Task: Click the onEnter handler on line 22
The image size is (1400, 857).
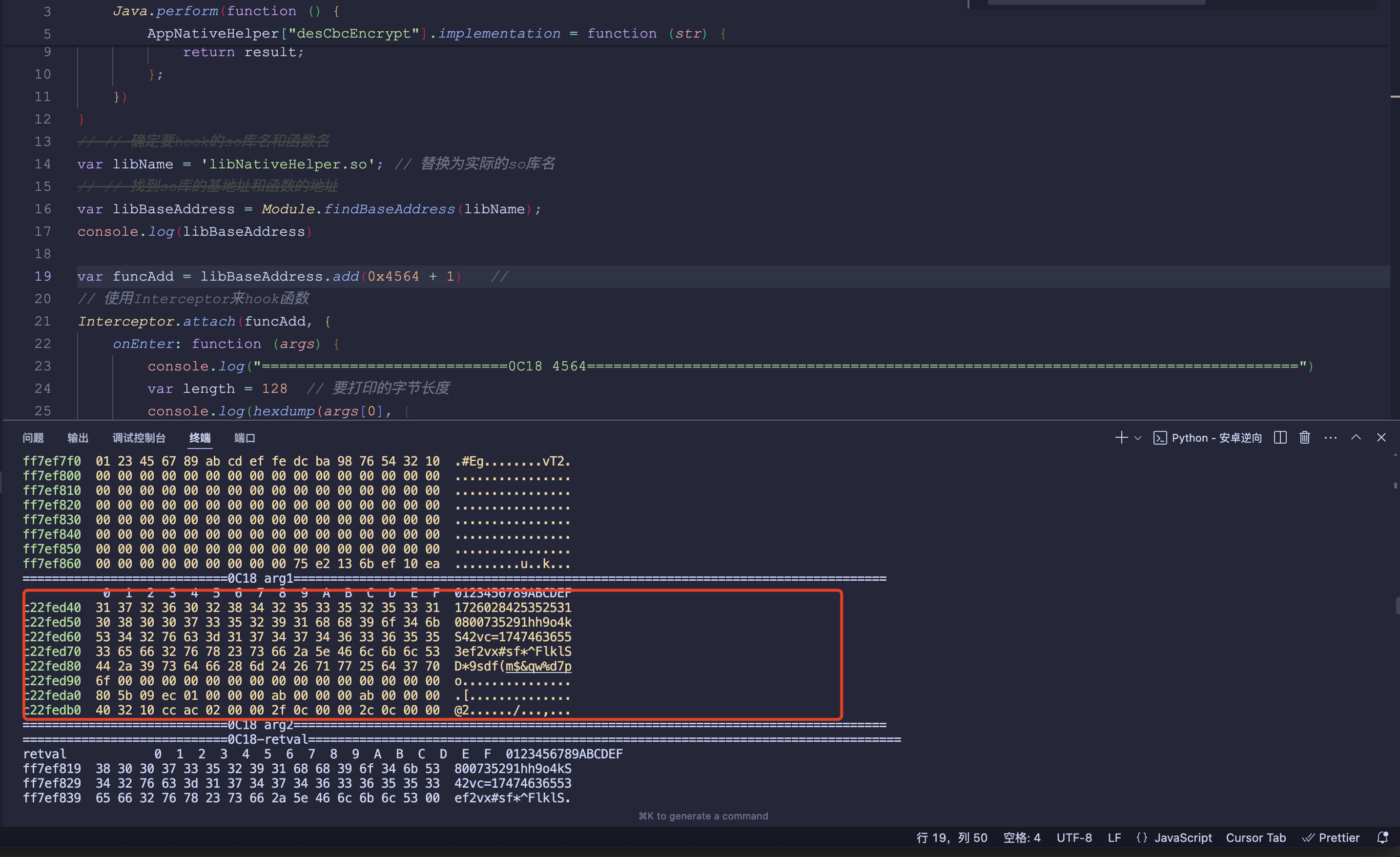Action: 144,344
